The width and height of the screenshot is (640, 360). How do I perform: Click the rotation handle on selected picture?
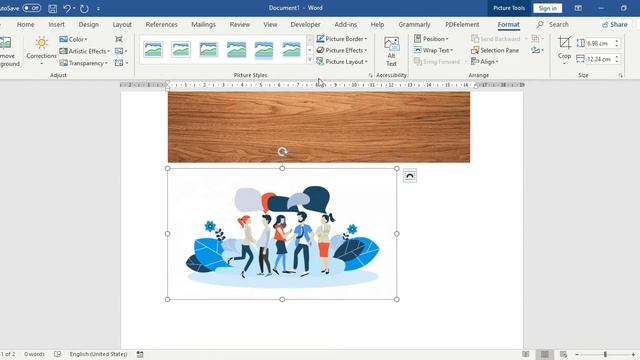pyautogui.click(x=282, y=152)
